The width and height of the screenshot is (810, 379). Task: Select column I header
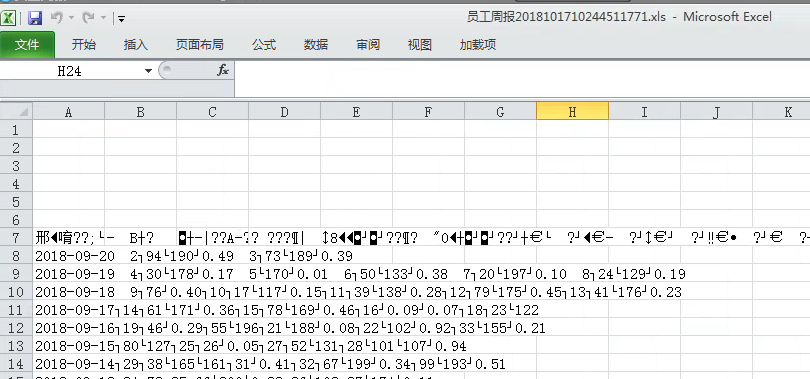(x=644, y=112)
